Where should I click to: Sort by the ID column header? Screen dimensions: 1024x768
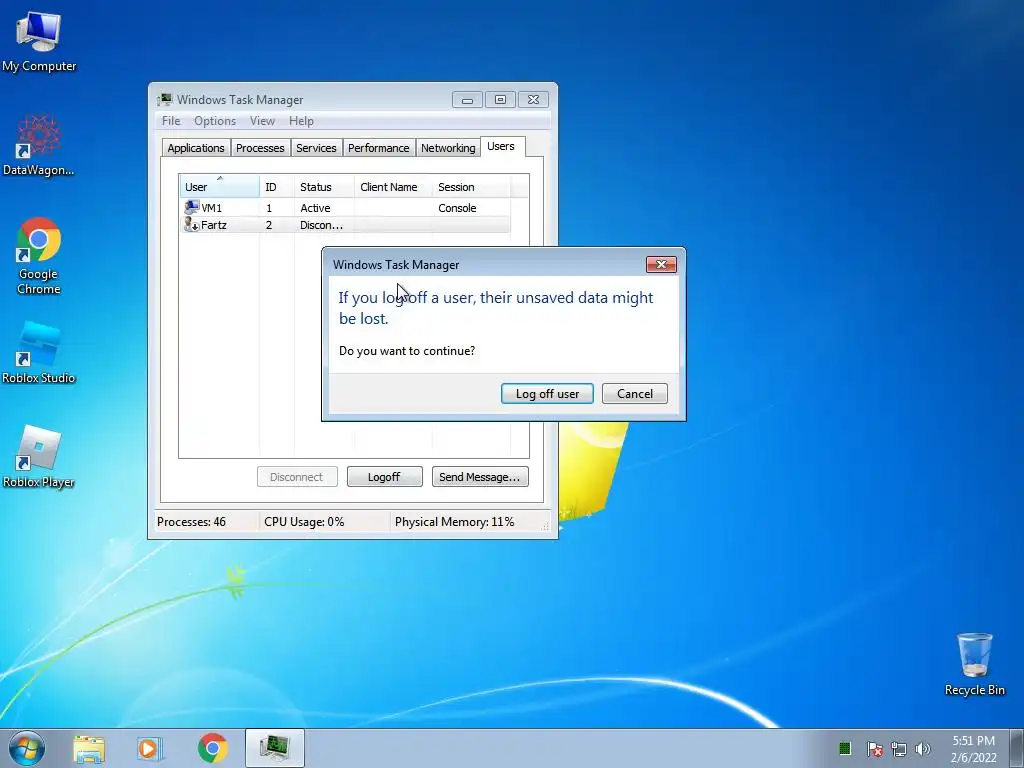277,187
